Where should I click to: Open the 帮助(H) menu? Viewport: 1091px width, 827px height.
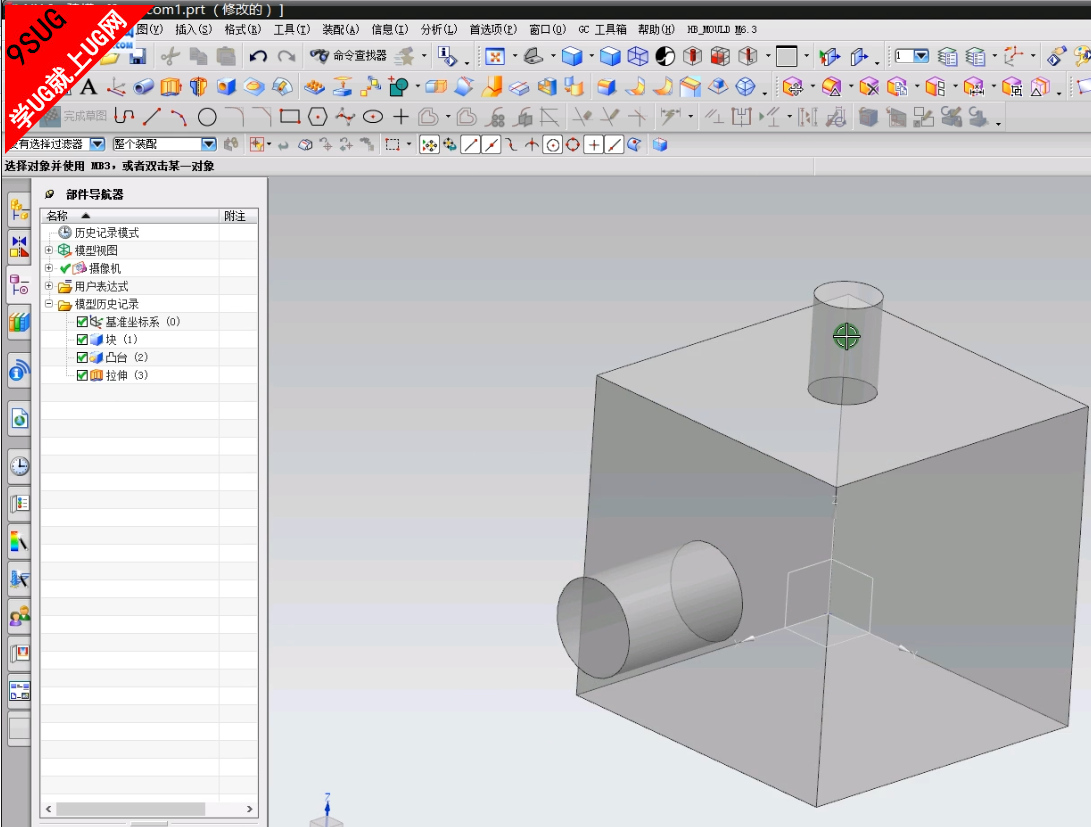pos(656,29)
